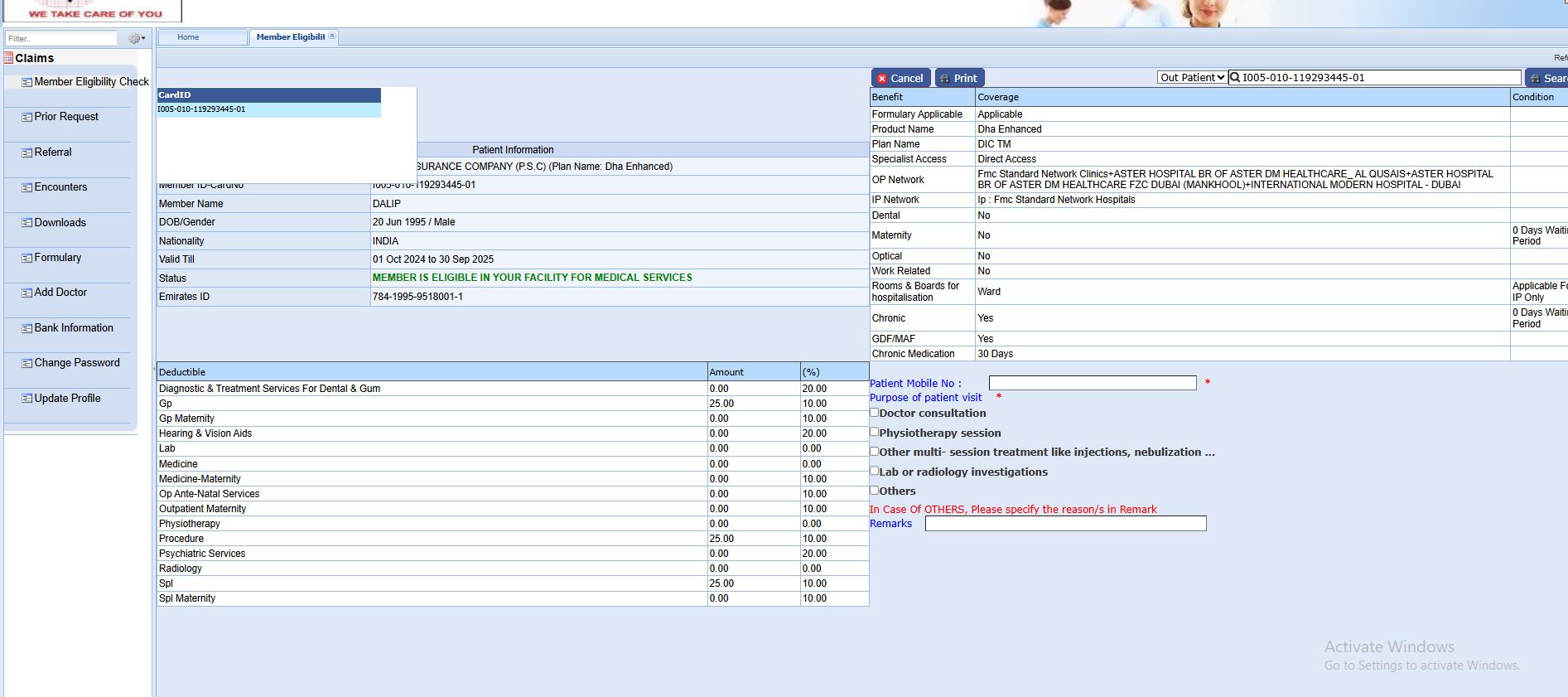Click the Bank Information sidebar icon
The image size is (1568, 697).
pyautogui.click(x=27, y=328)
